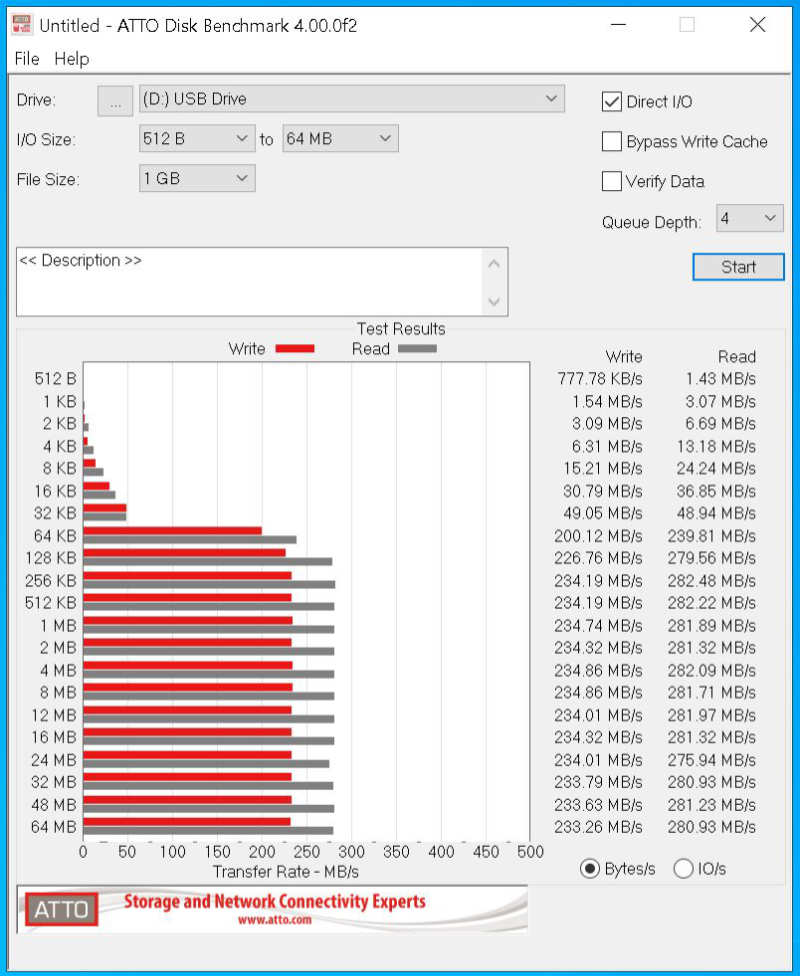800x976 pixels.
Task: Click the Test Results heading
Action: click(401, 329)
